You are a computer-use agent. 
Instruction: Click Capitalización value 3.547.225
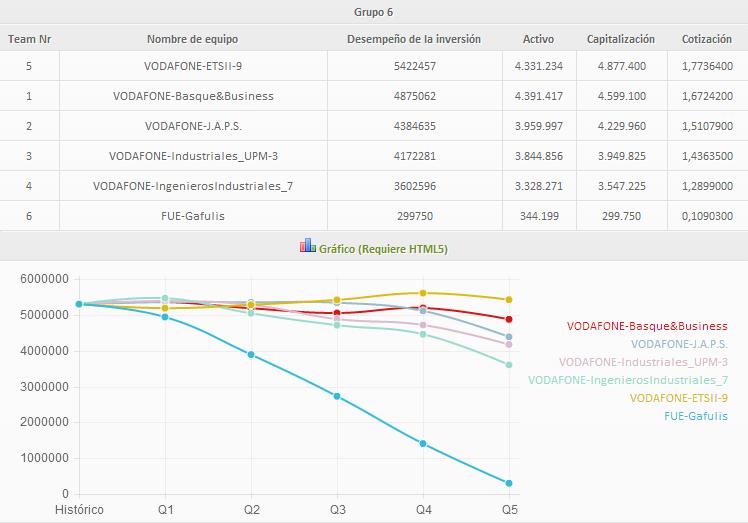[x=622, y=186]
